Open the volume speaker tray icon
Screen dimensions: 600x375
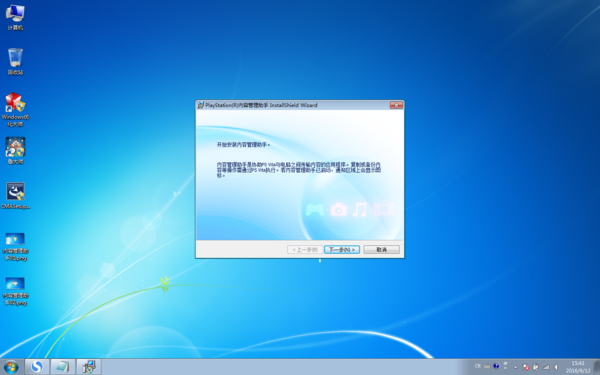pos(556,367)
